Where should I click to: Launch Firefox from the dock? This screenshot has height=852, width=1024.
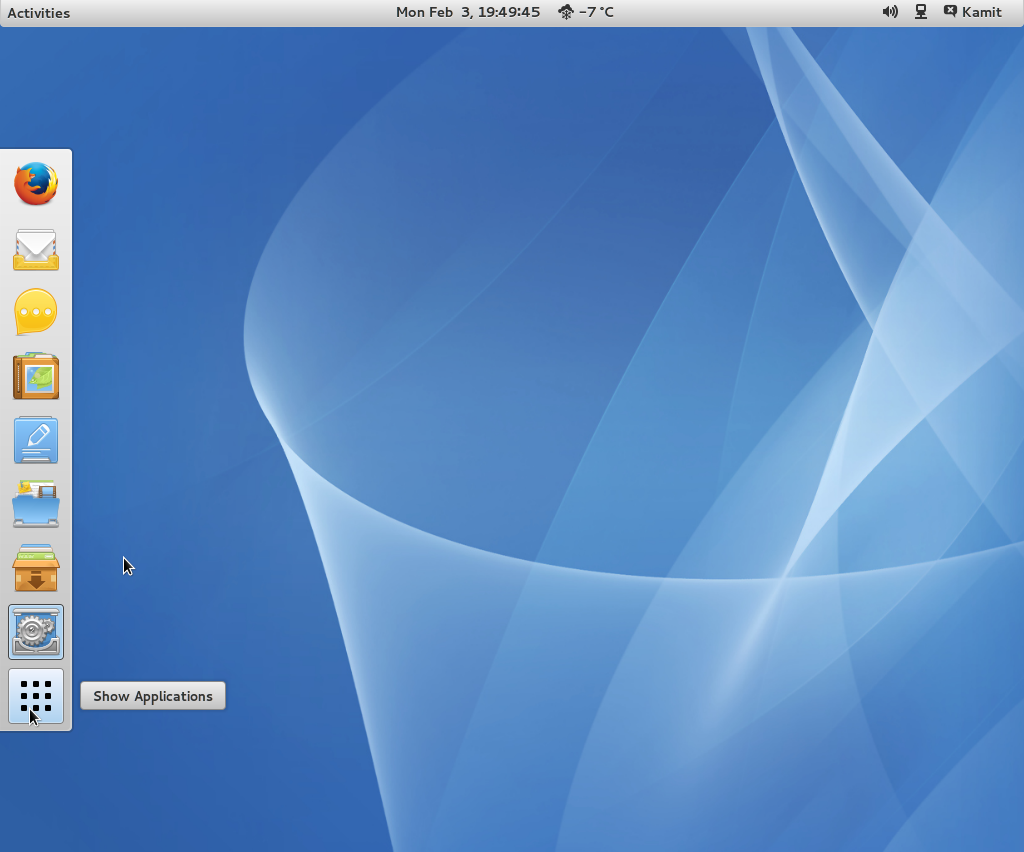(x=36, y=184)
